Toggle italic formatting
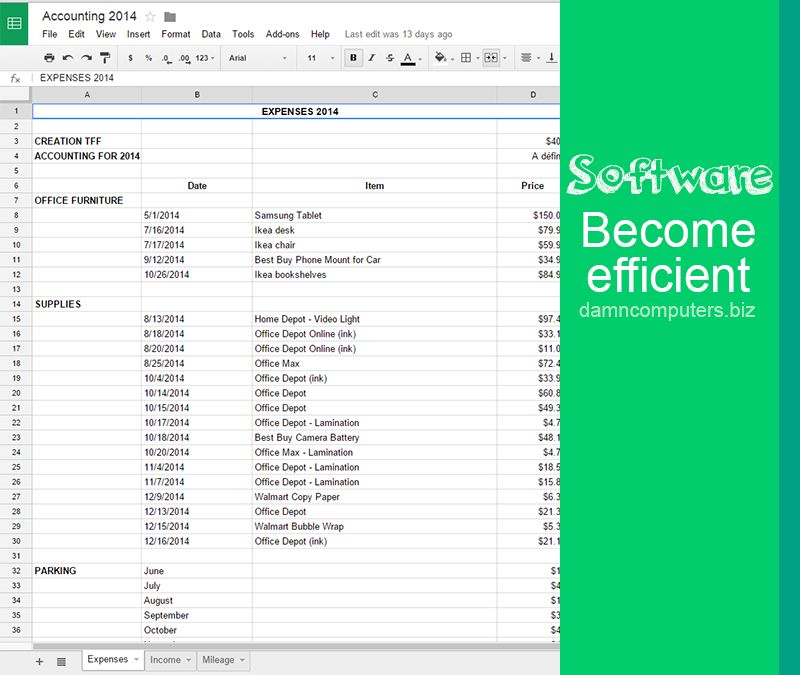Screen dimensions: 800x675 372,58
